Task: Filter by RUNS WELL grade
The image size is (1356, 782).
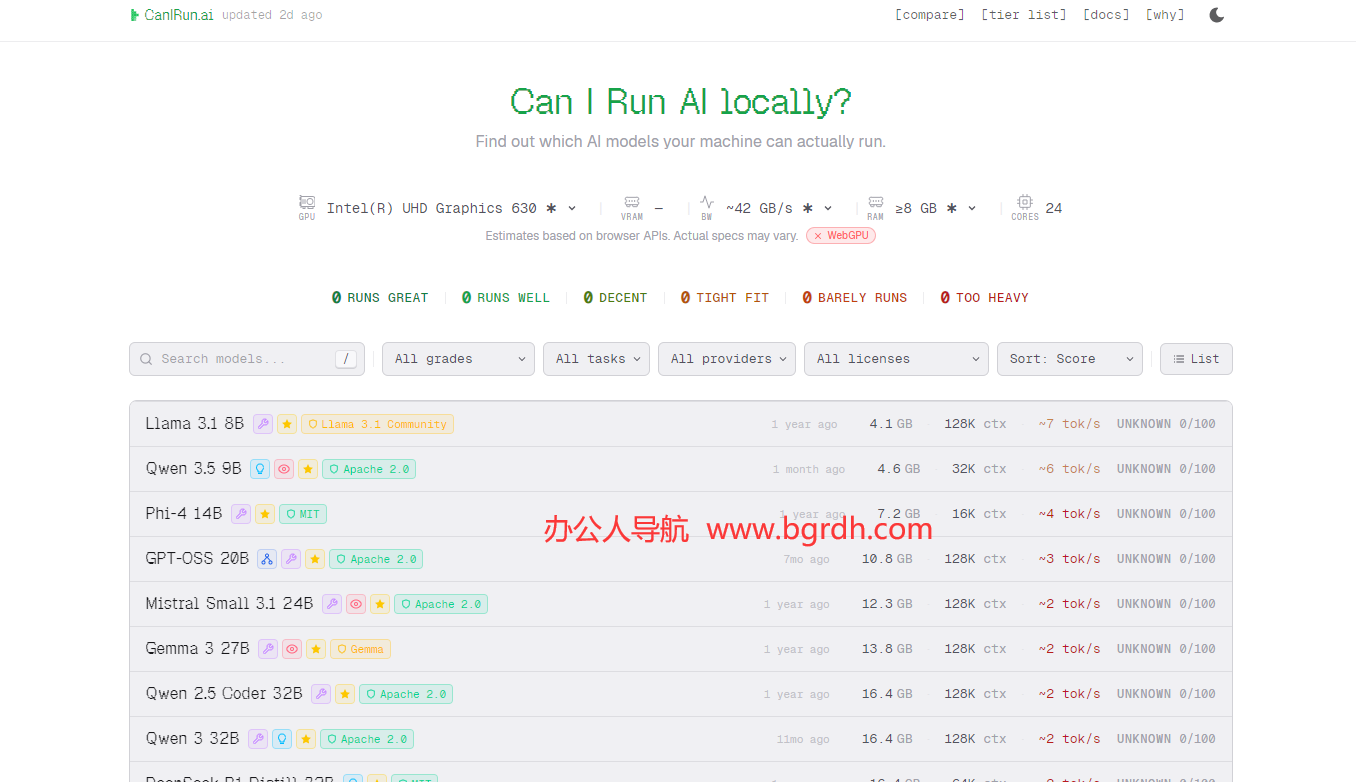Action: (506, 298)
